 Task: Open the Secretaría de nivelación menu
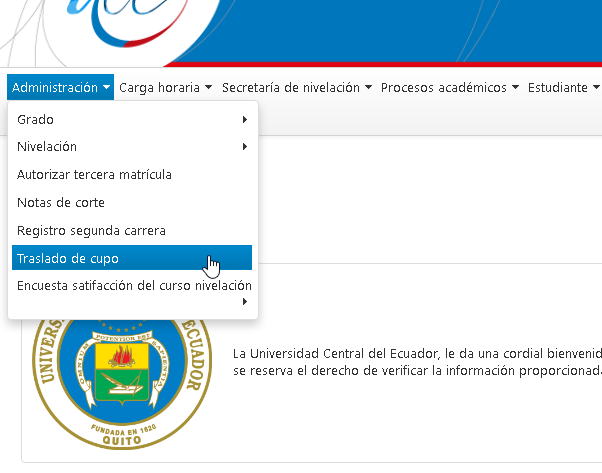296,87
